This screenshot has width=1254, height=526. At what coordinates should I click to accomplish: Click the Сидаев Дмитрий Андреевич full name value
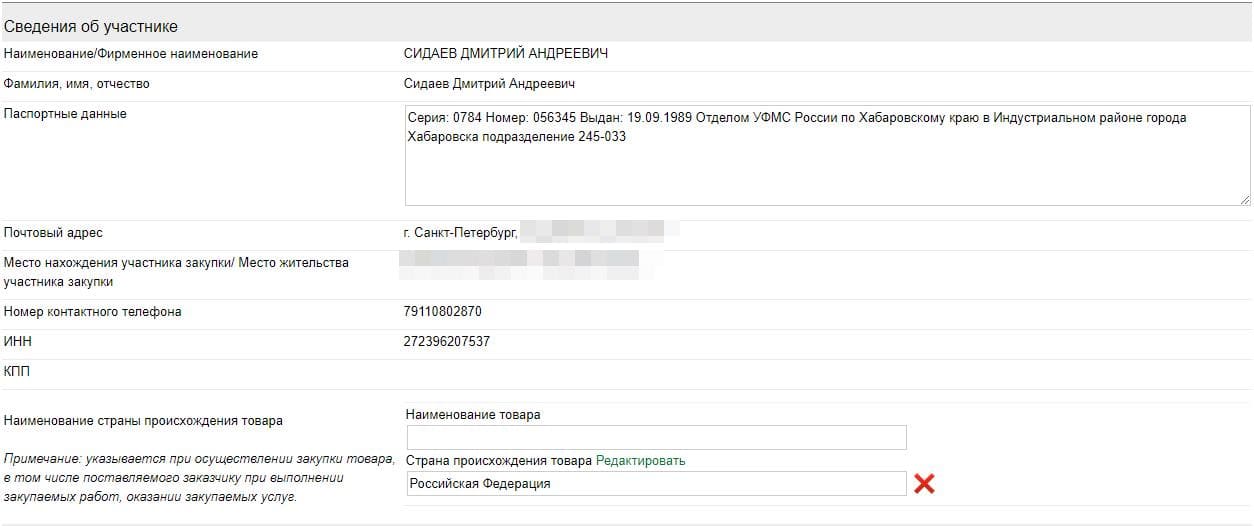(x=489, y=84)
